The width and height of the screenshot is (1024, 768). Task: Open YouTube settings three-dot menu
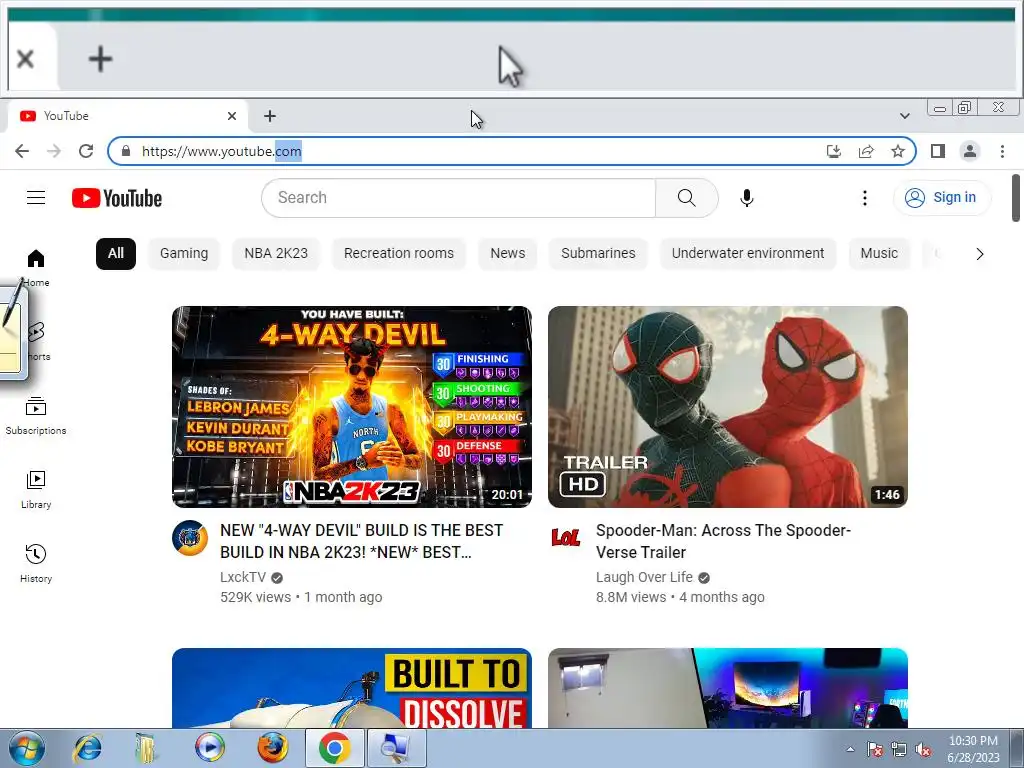[865, 198]
